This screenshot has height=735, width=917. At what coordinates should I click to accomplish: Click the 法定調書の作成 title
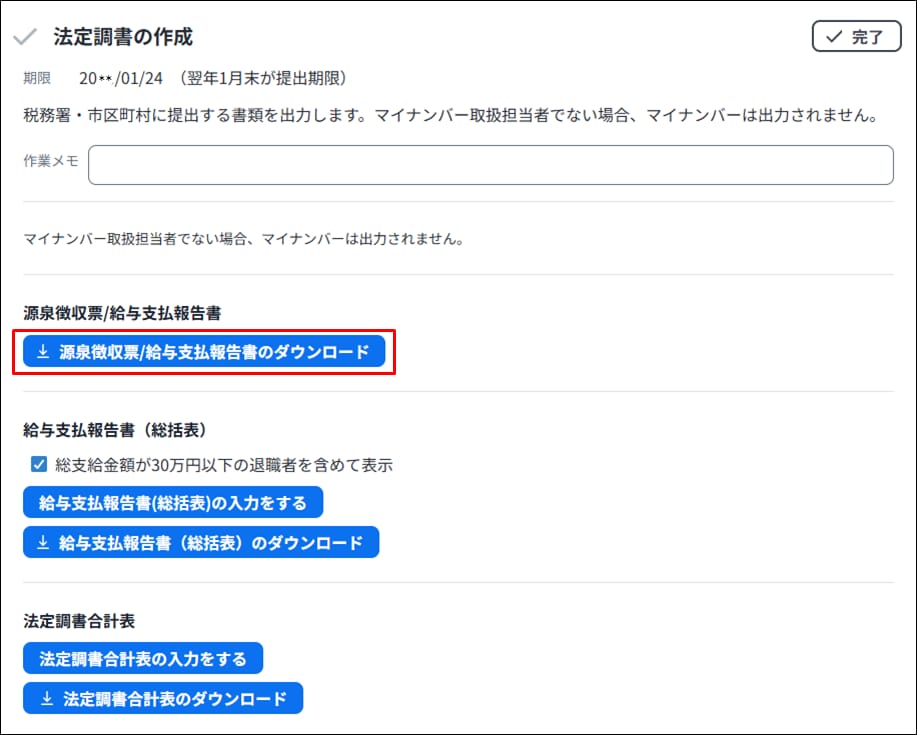123,37
